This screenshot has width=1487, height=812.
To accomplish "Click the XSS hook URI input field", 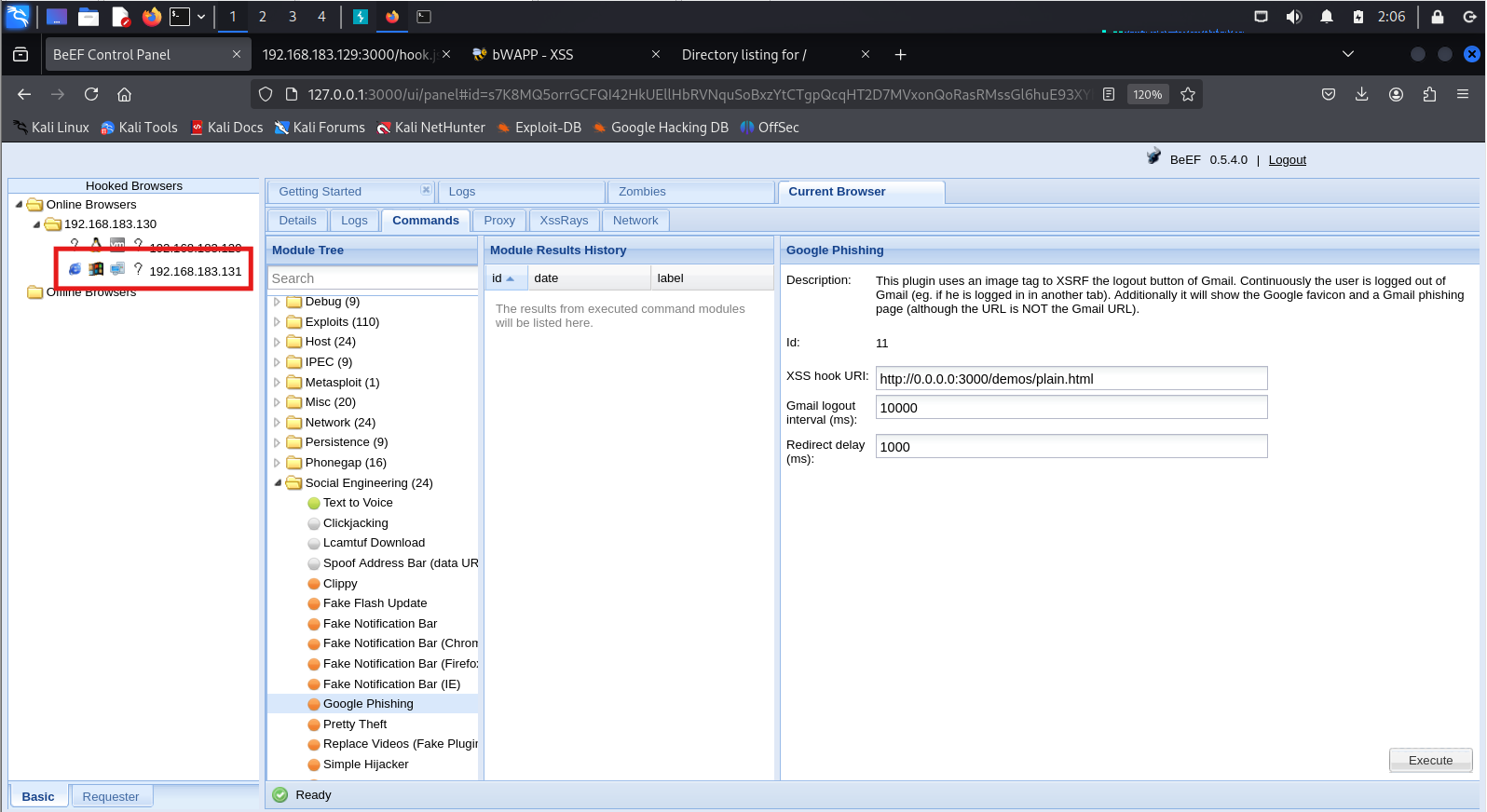I will pyautogui.click(x=1071, y=379).
